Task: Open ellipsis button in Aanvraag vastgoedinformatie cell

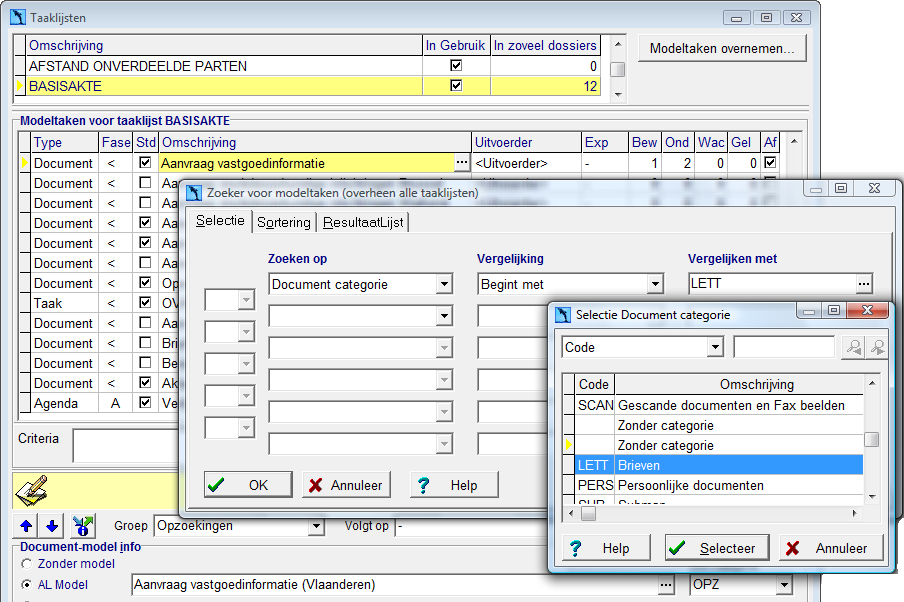Action: pyautogui.click(x=462, y=163)
